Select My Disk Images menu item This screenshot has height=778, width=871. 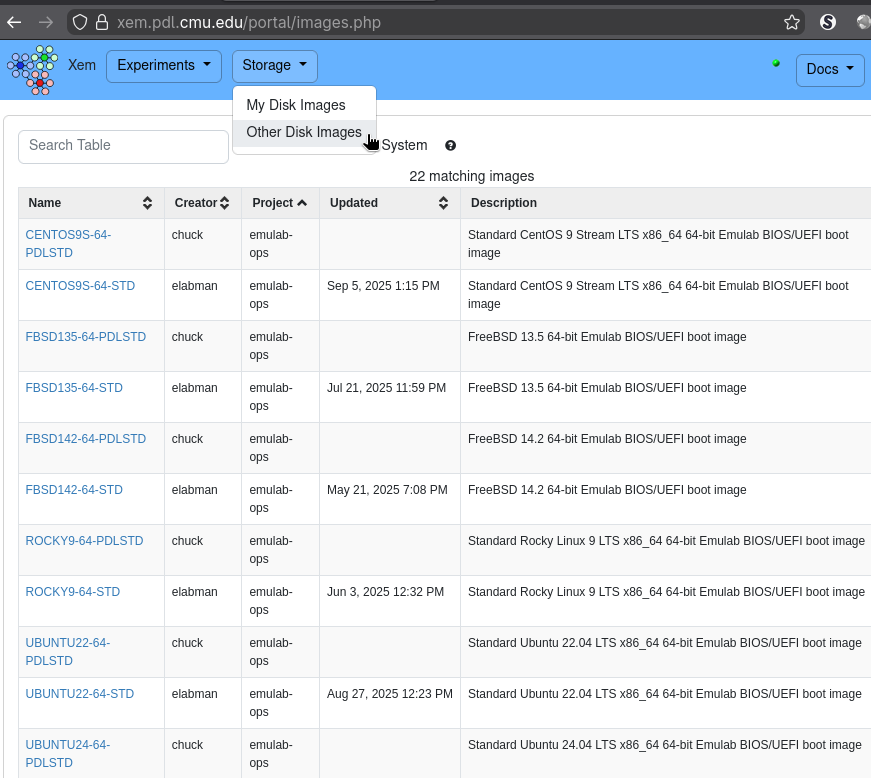click(296, 105)
